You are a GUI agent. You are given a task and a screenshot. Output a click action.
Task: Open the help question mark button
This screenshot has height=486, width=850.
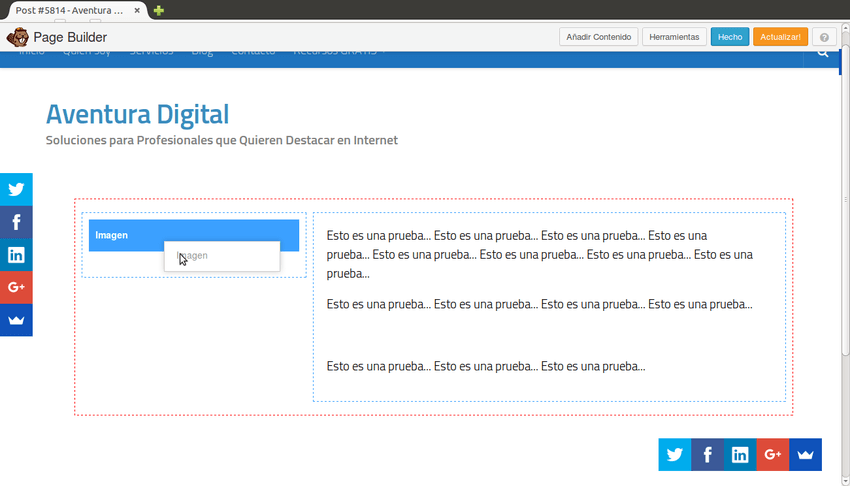point(824,37)
